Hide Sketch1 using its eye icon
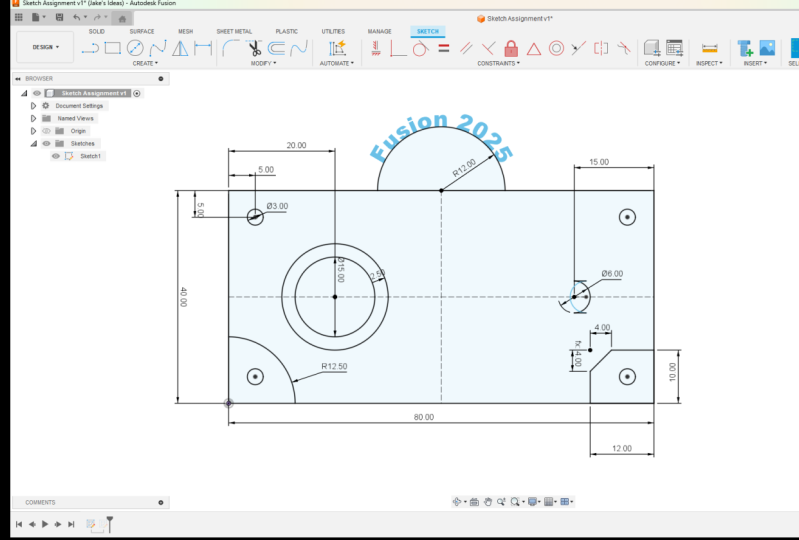Image resolution: width=799 pixels, height=540 pixels. click(56, 156)
